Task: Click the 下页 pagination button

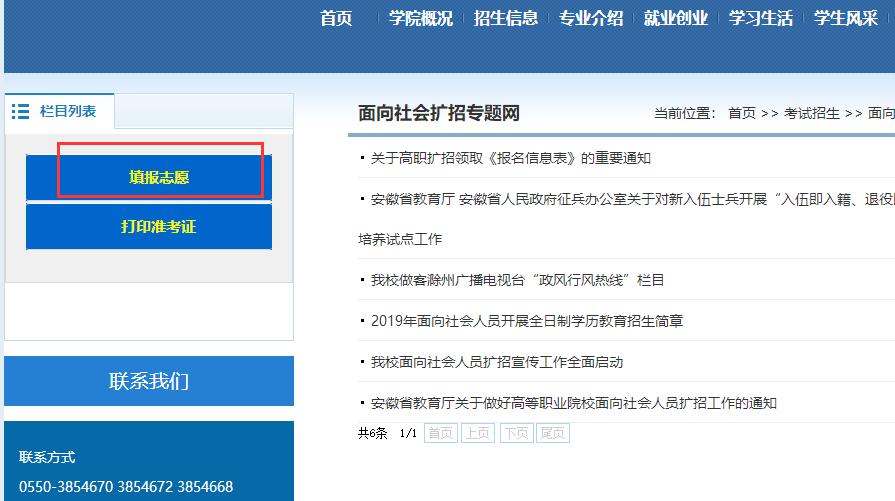Action: pyautogui.click(x=517, y=433)
